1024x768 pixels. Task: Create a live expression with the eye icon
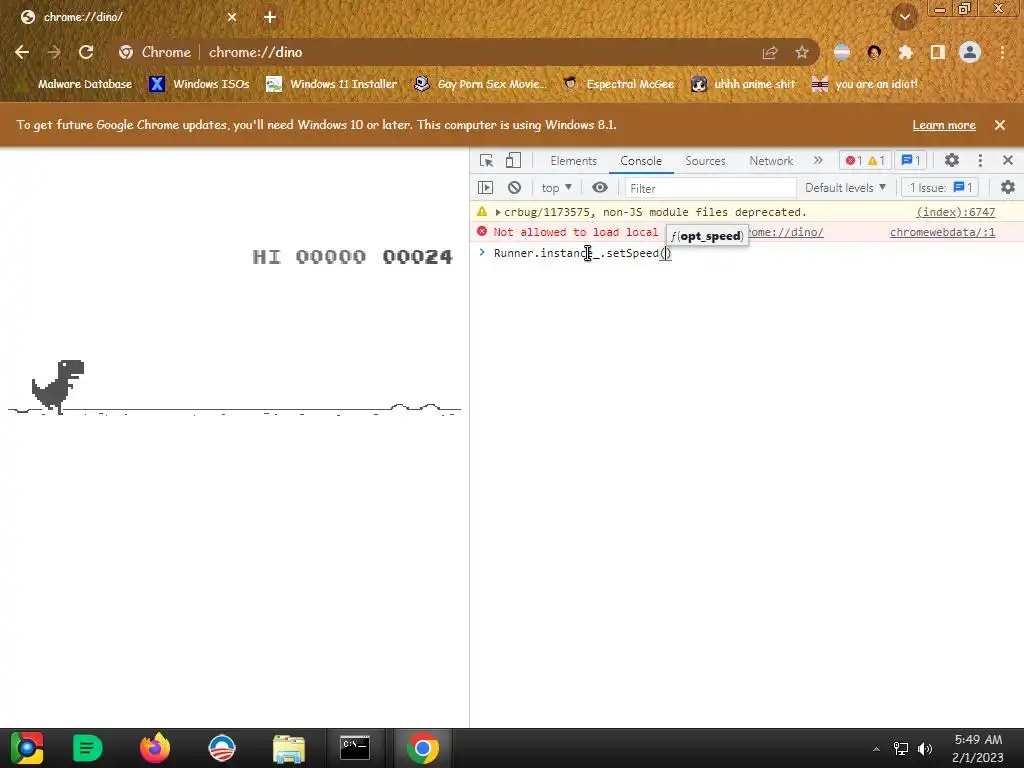[600, 187]
